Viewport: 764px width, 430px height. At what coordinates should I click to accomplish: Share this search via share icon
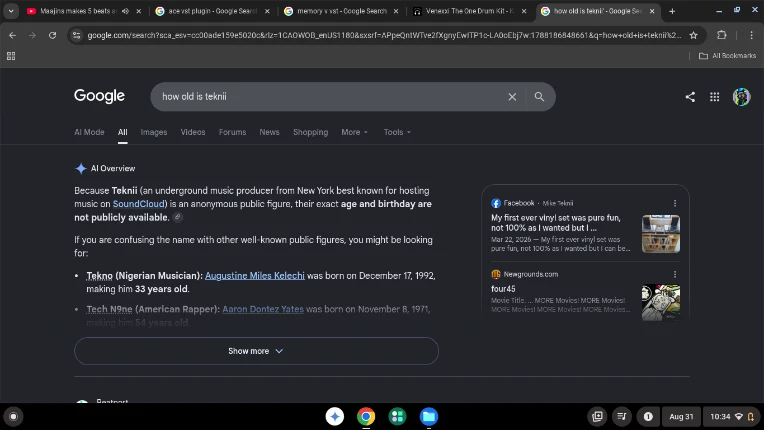coord(690,97)
